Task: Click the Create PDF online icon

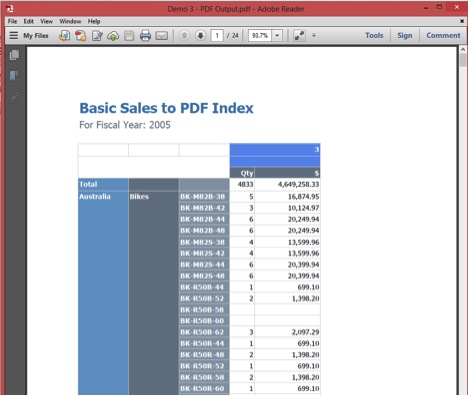Action: pyautogui.click(x=81, y=35)
